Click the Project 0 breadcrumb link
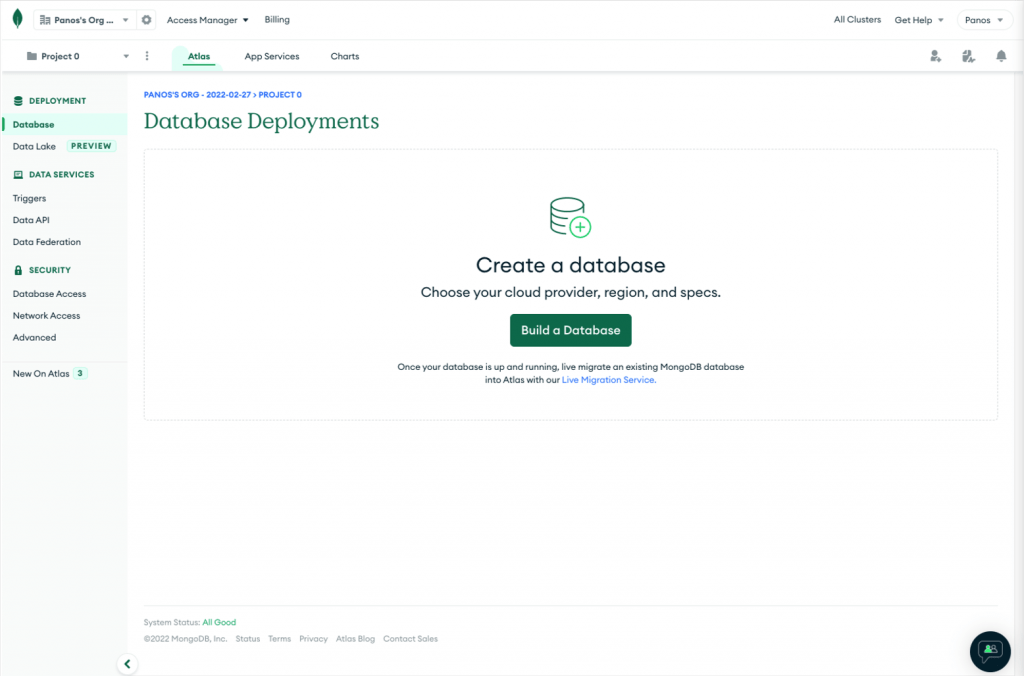This screenshot has width=1024, height=676. click(x=280, y=95)
